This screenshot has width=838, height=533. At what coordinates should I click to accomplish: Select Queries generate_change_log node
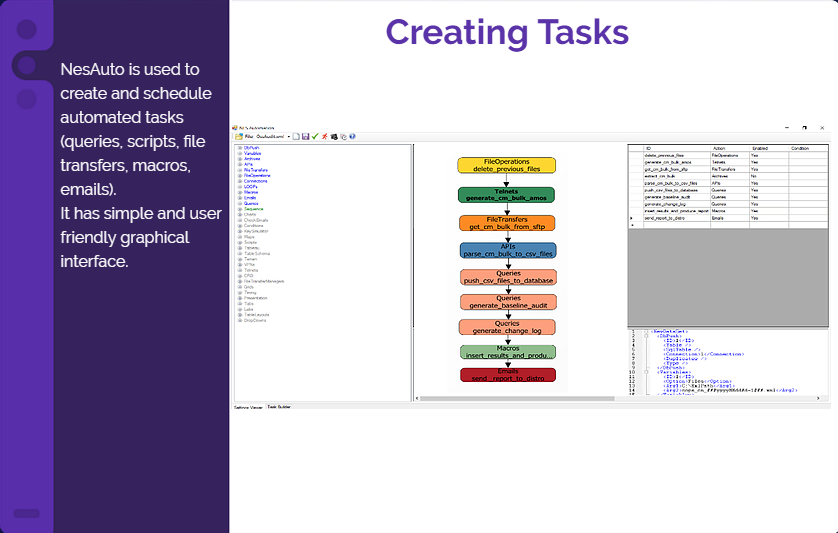click(507, 327)
